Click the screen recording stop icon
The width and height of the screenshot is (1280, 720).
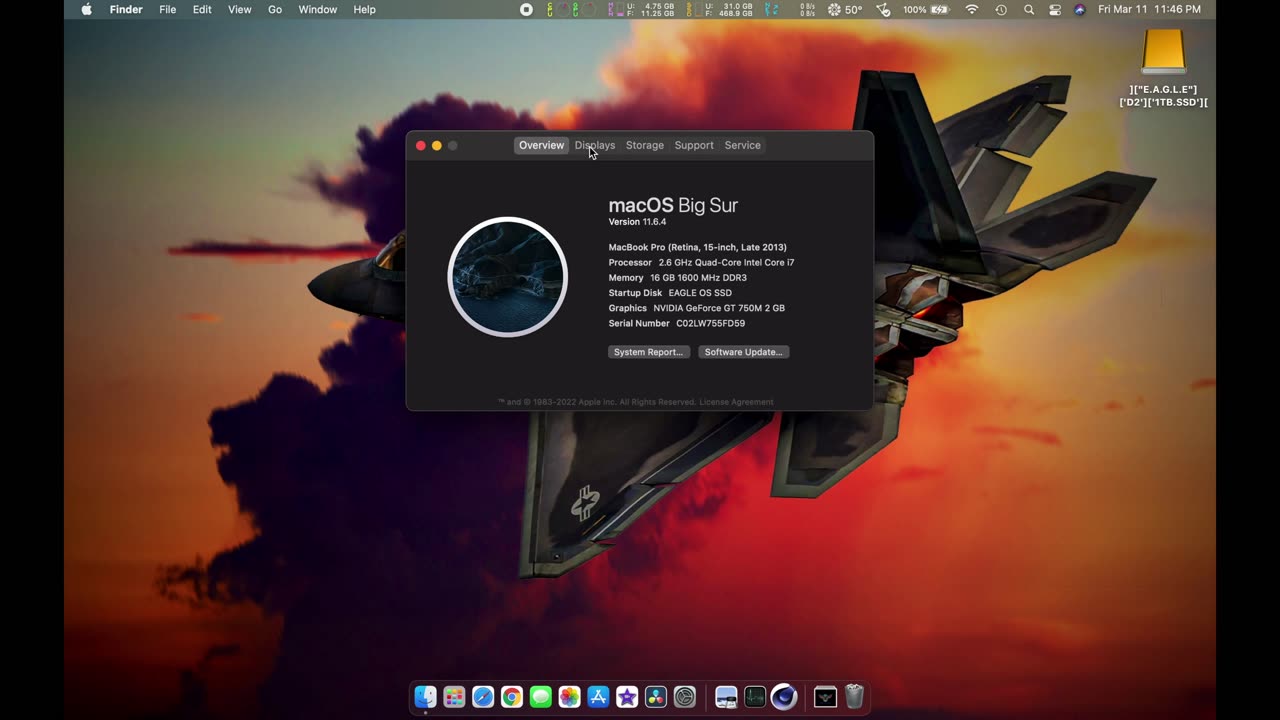(526, 9)
